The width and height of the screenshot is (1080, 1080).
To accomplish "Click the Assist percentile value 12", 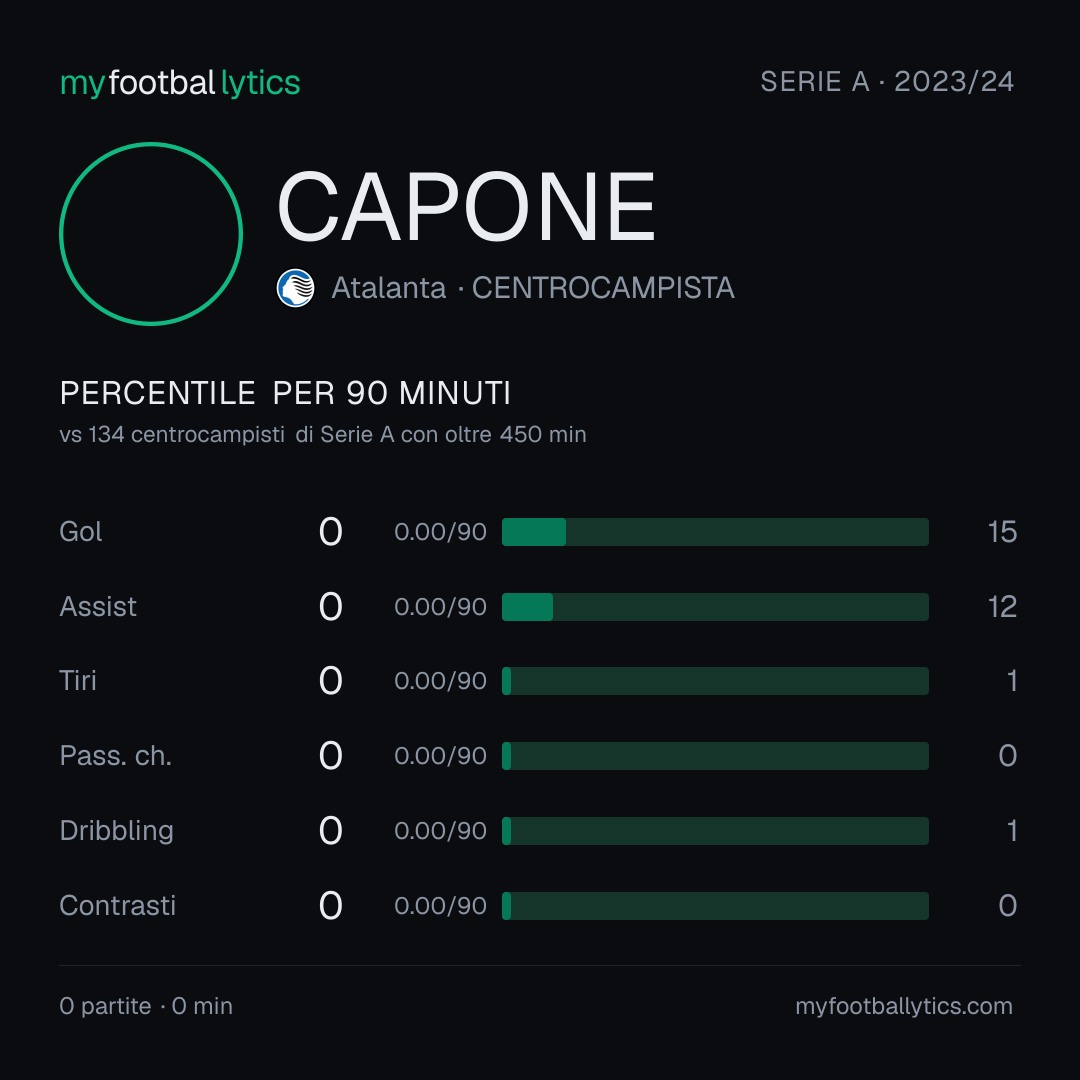I will point(1002,607).
